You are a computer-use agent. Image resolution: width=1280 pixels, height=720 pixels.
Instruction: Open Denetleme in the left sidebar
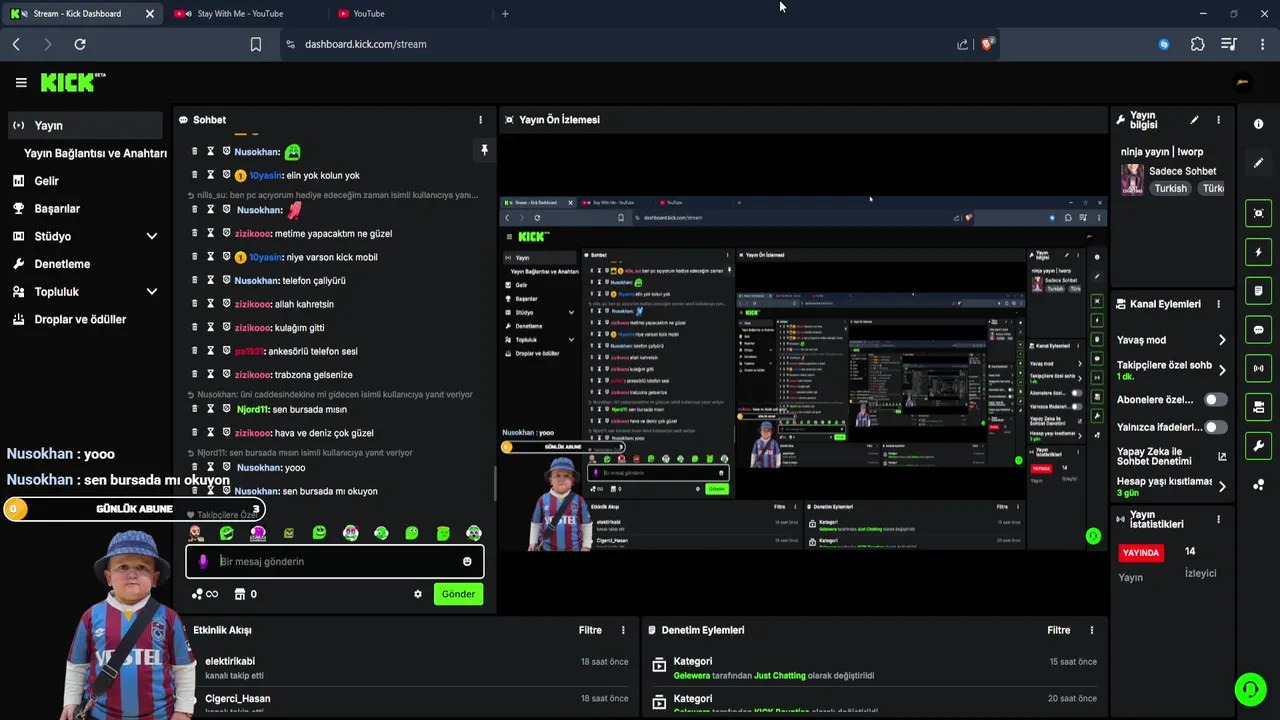[x=85, y=264]
